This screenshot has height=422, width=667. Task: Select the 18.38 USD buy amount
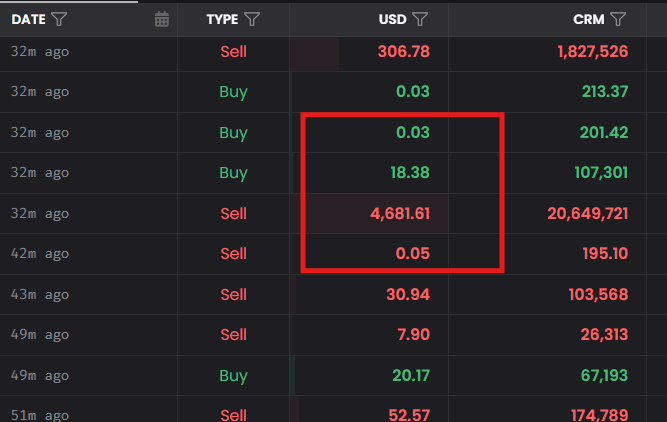(410, 173)
